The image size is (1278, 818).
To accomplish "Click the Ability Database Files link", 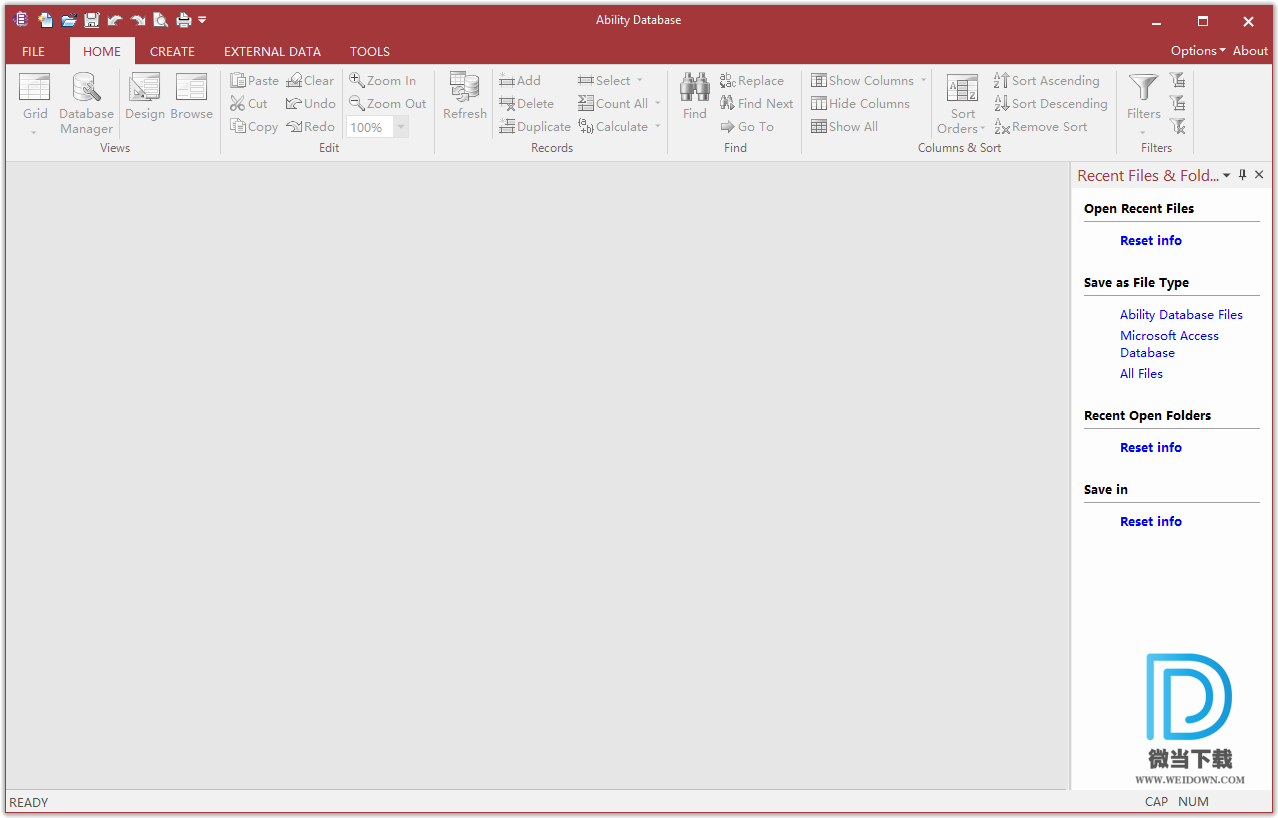I will tap(1181, 315).
